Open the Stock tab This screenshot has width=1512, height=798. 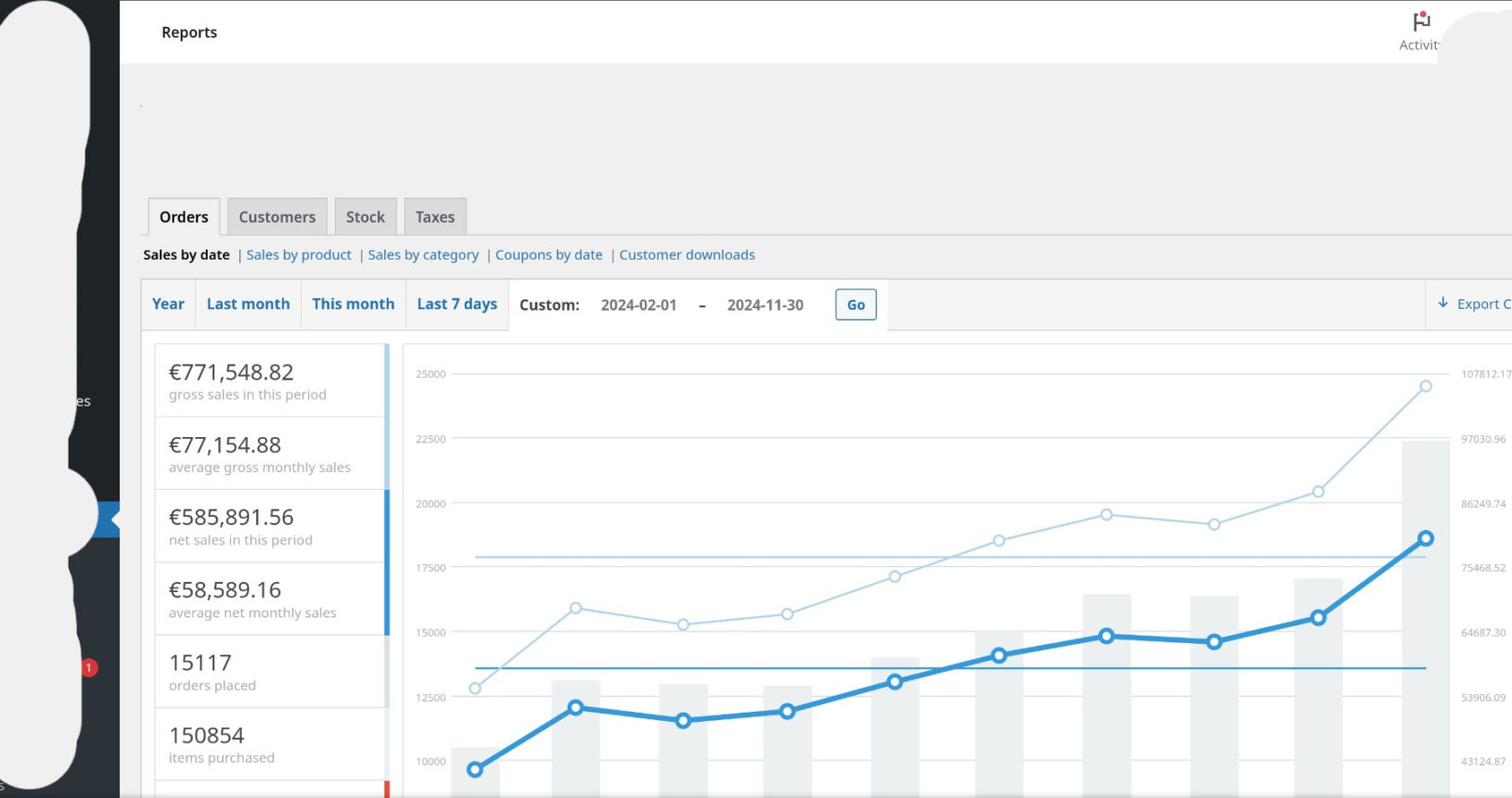[x=365, y=217]
